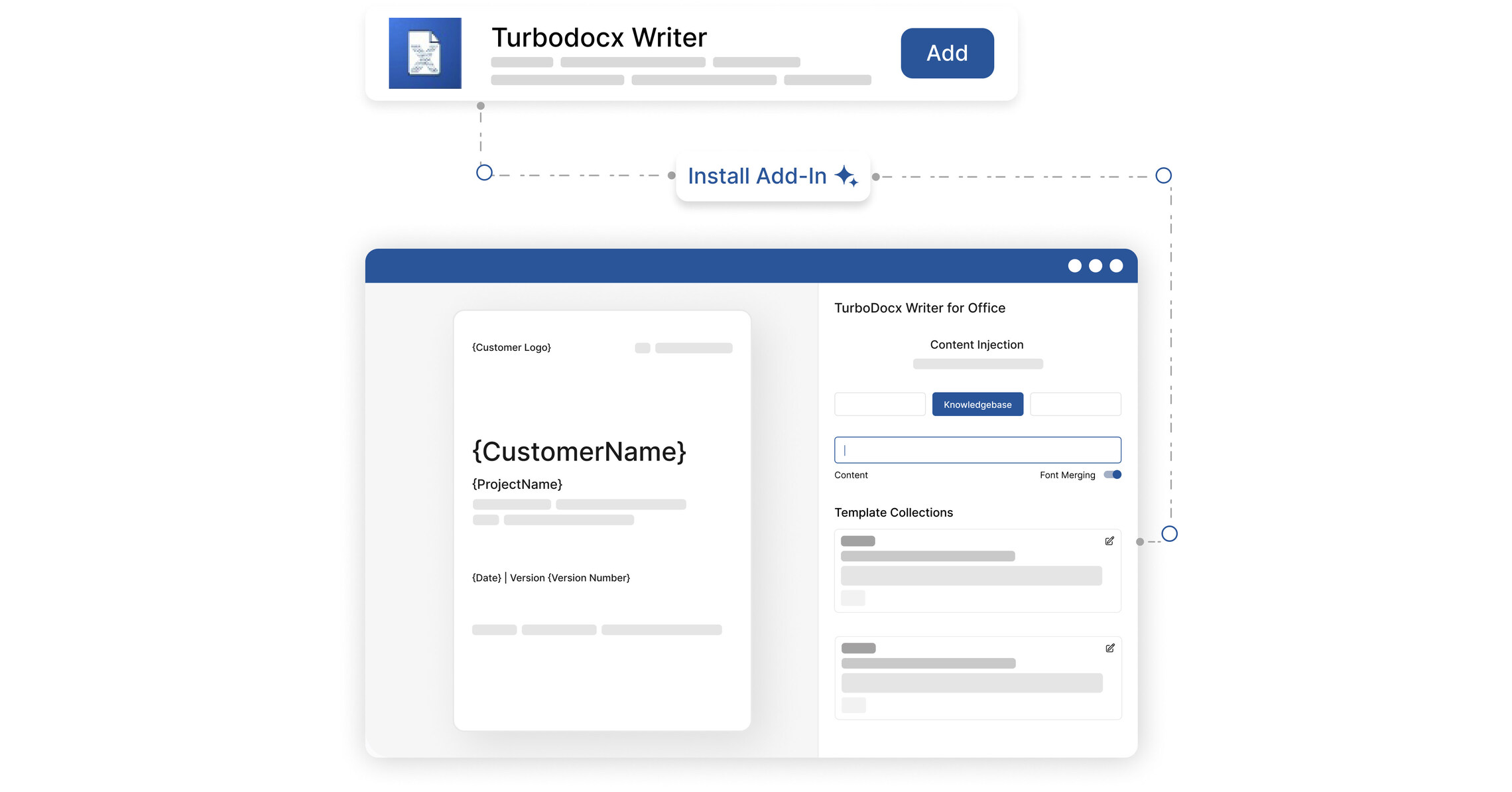This screenshot has width=1512, height=792.
Task: Click the Add button on the Turbodocx Writer card
Action: point(947,53)
